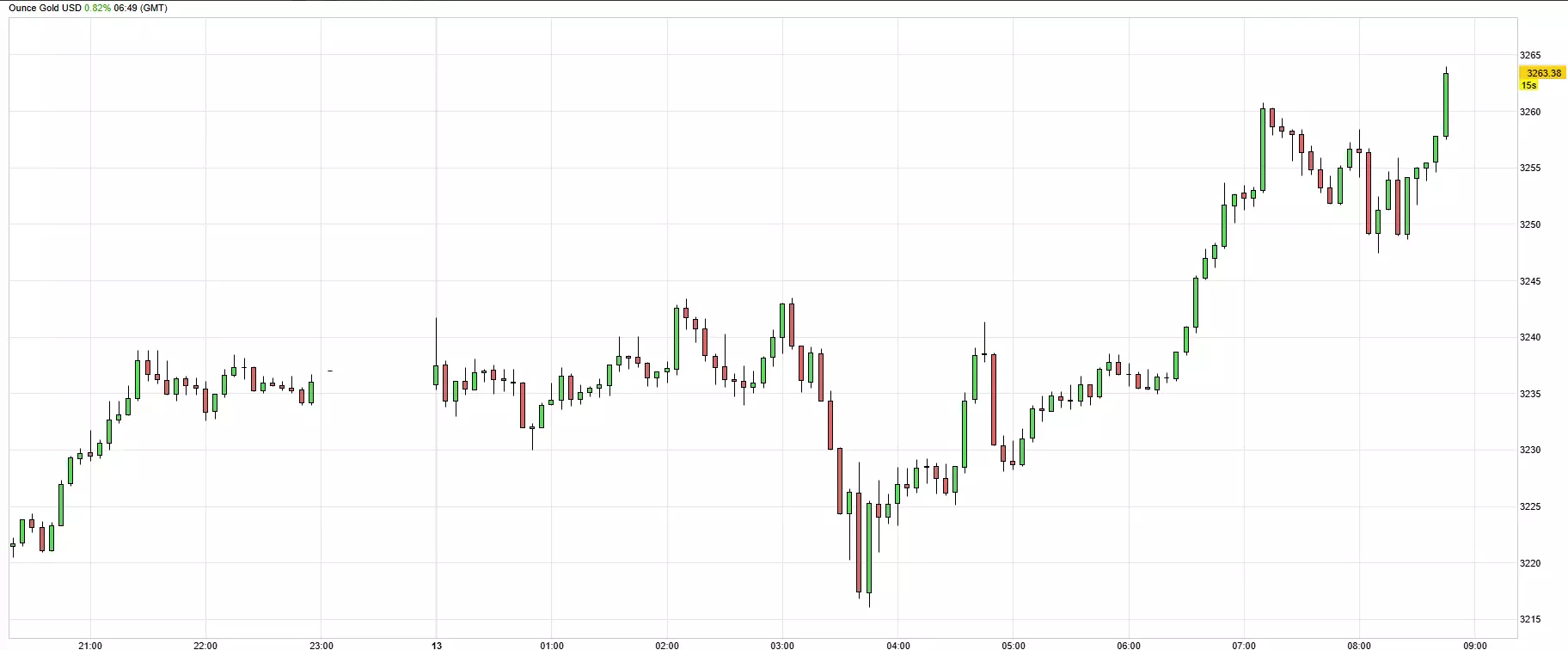Select the 23:00 time axis label
1568x650 pixels.
321,645
